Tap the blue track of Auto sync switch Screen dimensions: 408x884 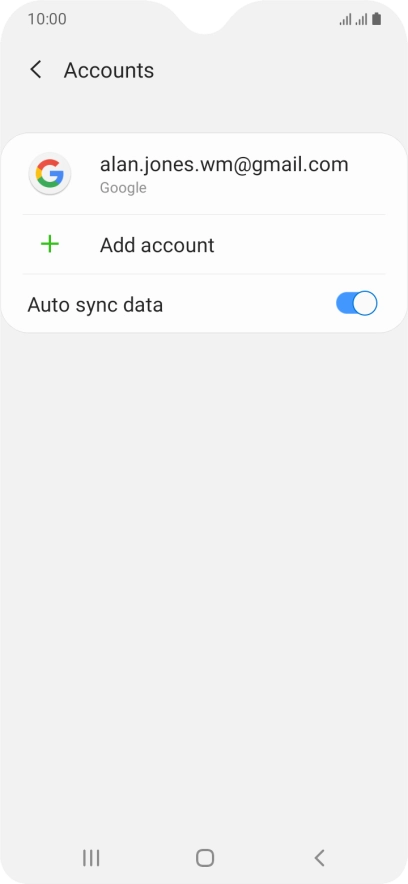click(x=344, y=303)
